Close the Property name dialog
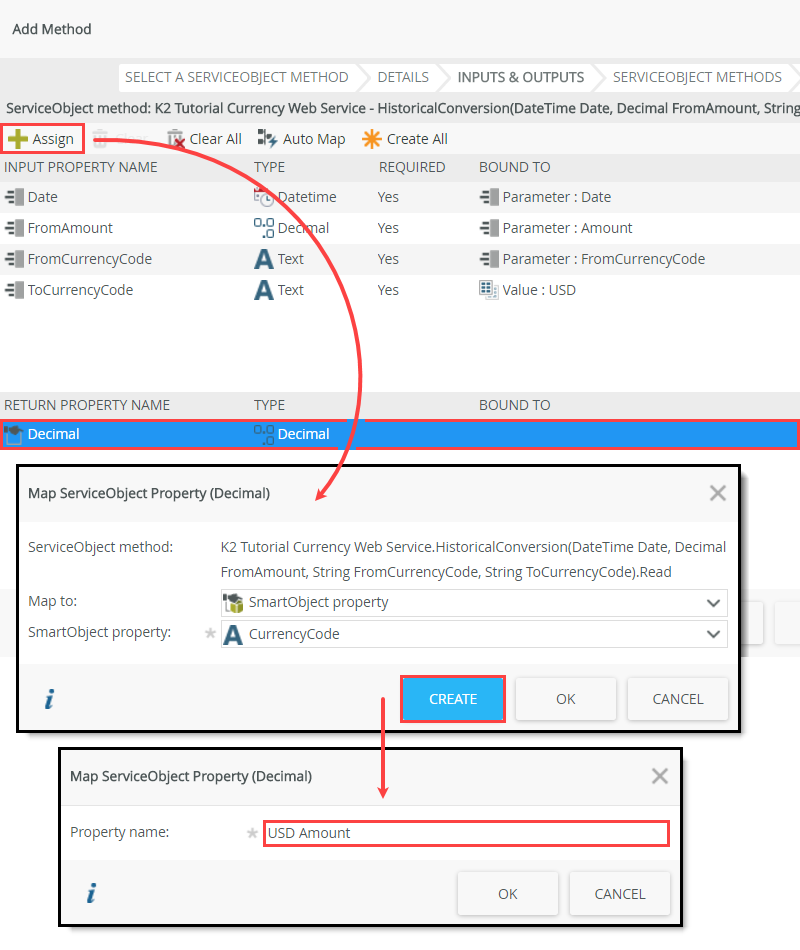The height and width of the screenshot is (950, 800). point(659,776)
